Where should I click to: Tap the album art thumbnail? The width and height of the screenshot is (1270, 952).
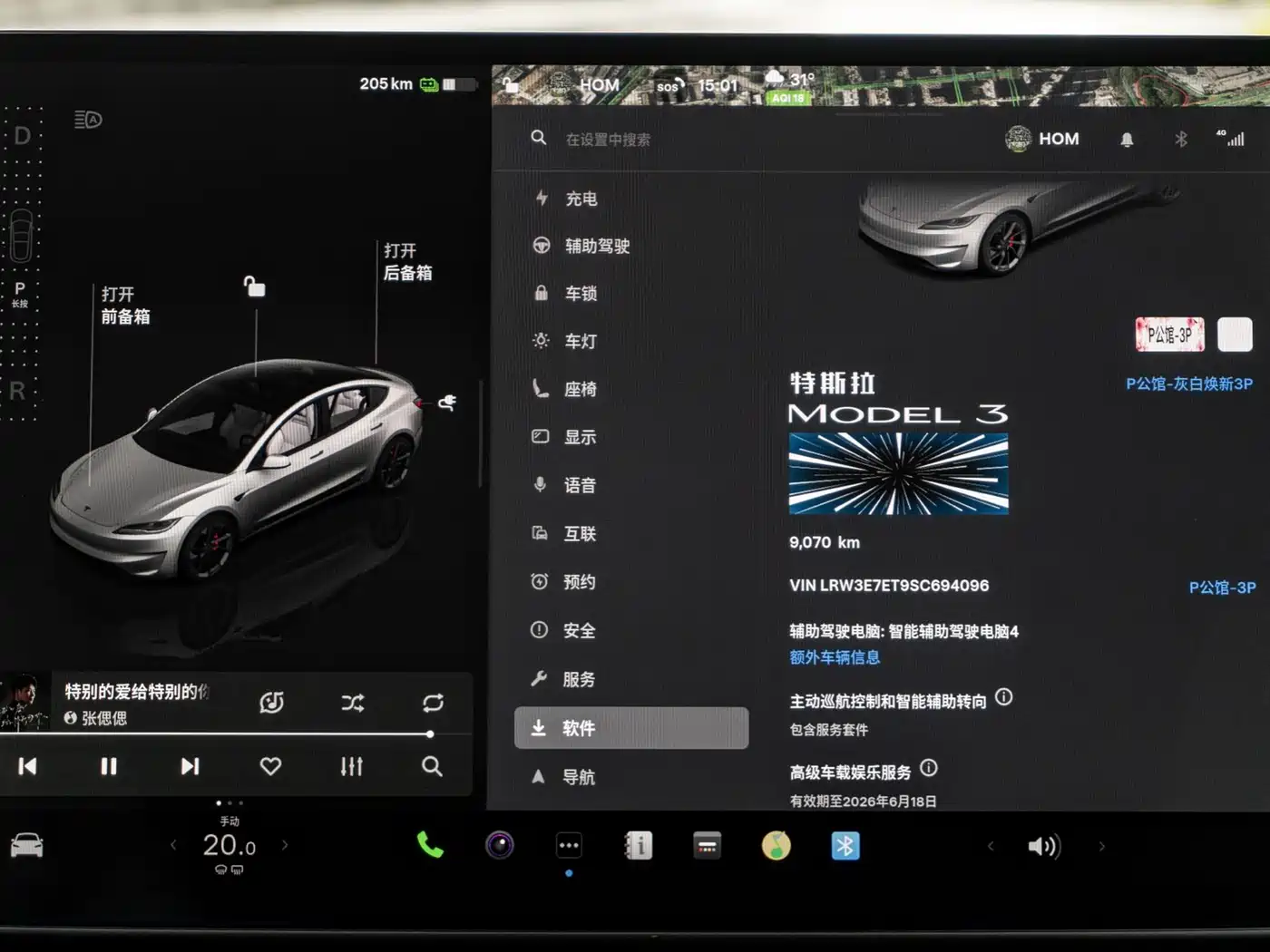click(24, 702)
